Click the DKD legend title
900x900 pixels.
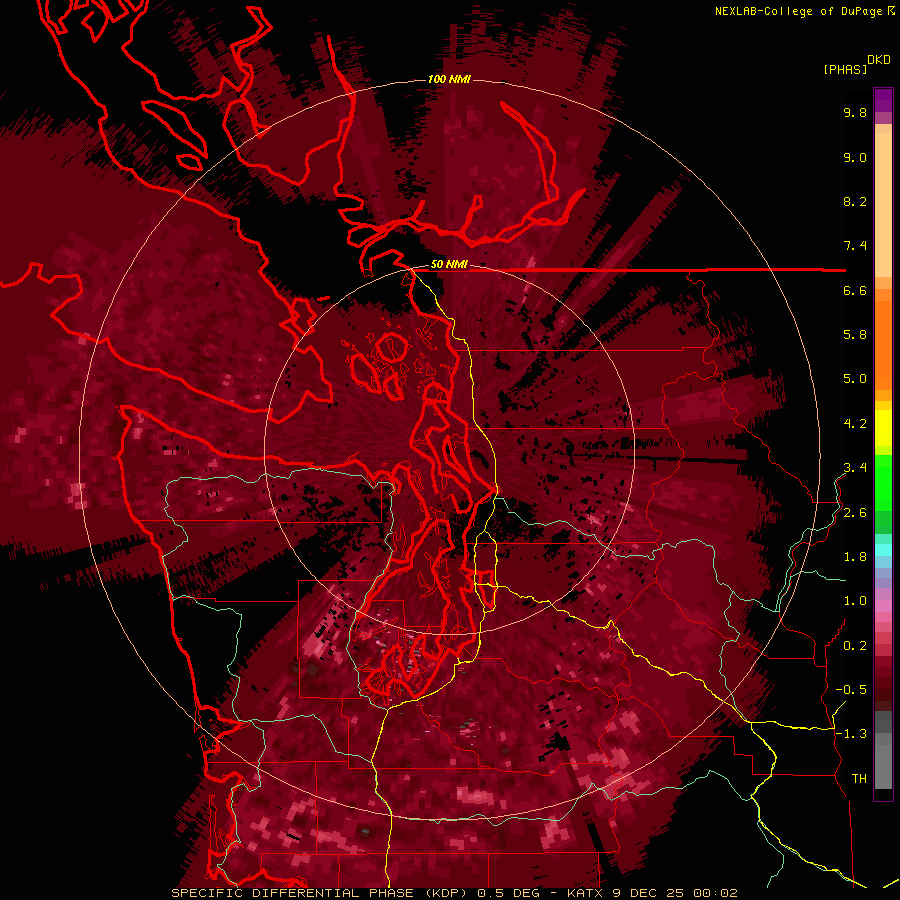879,60
